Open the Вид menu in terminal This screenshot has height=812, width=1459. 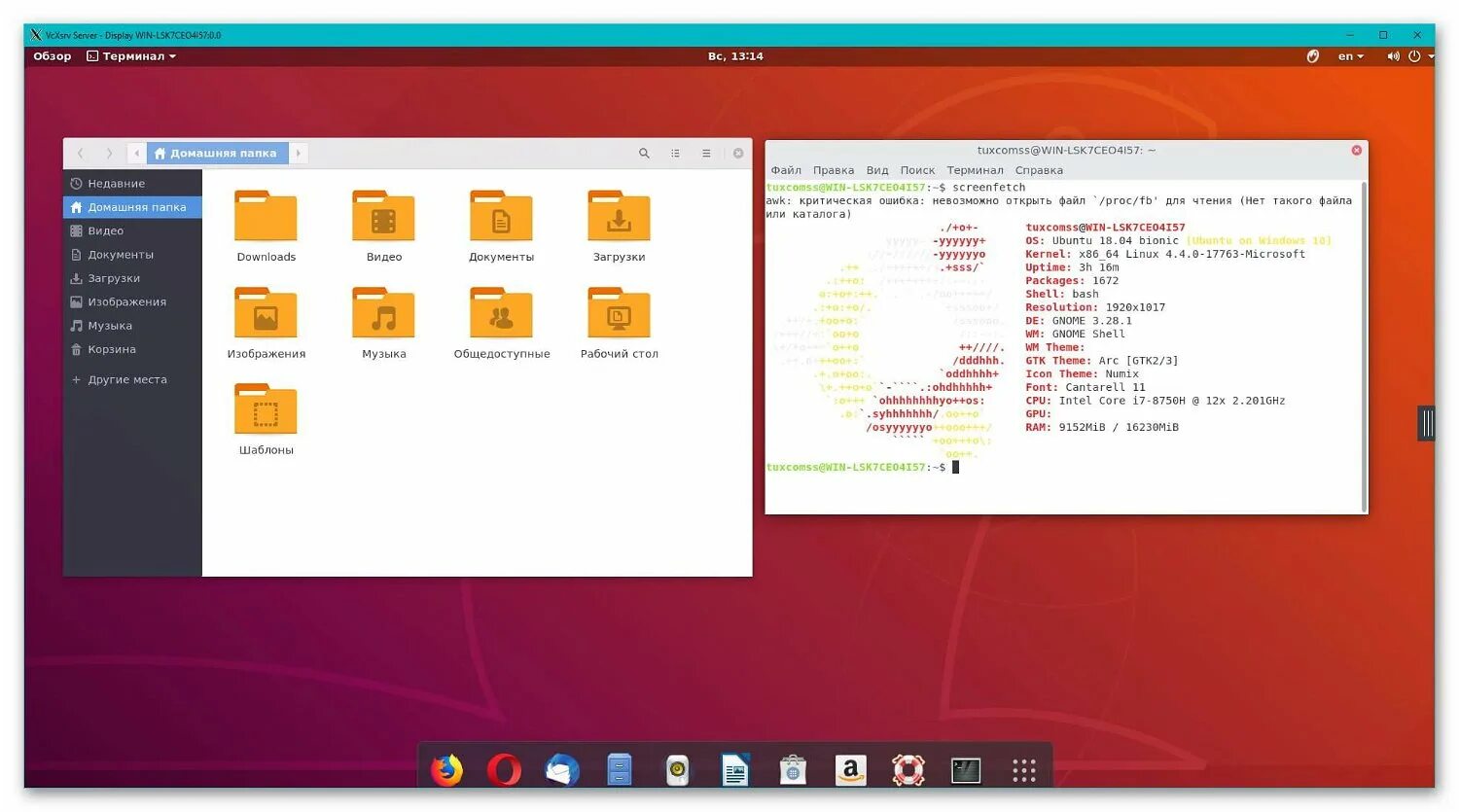(x=877, y=170)
